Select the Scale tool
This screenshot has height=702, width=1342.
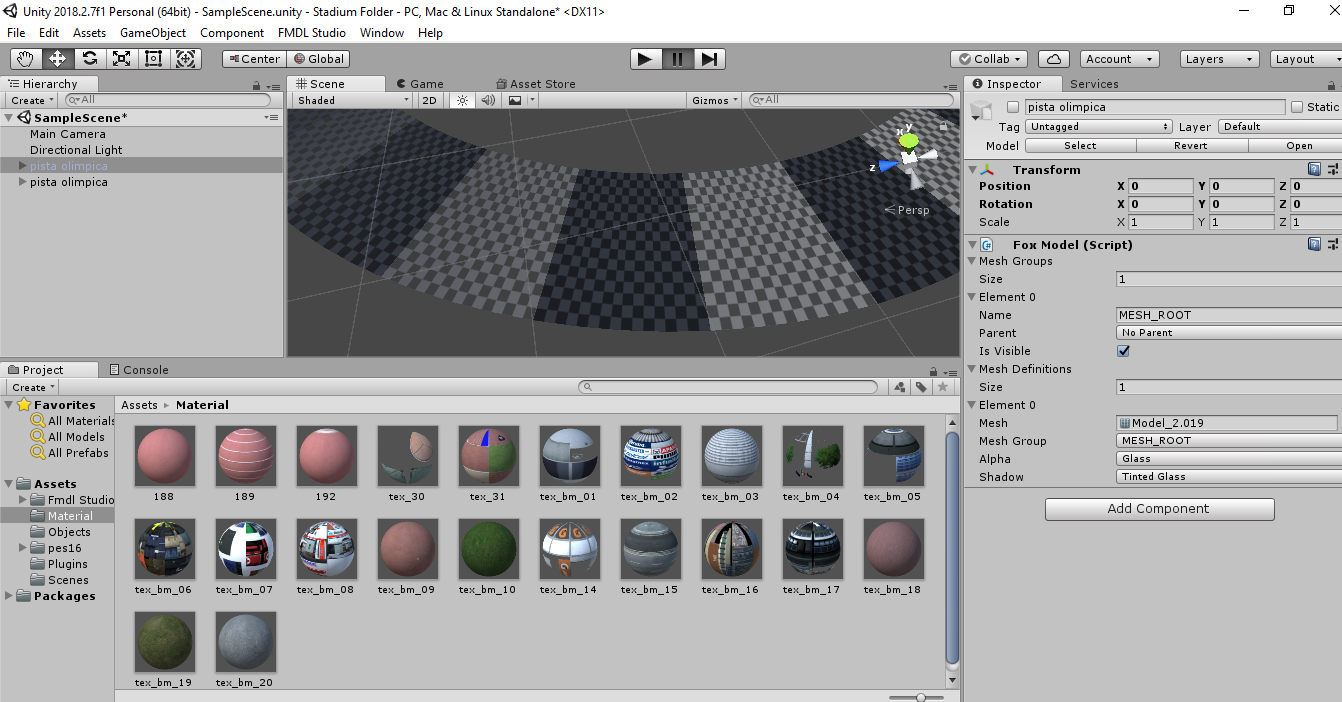pyautogui.click(x=121, y=59)
